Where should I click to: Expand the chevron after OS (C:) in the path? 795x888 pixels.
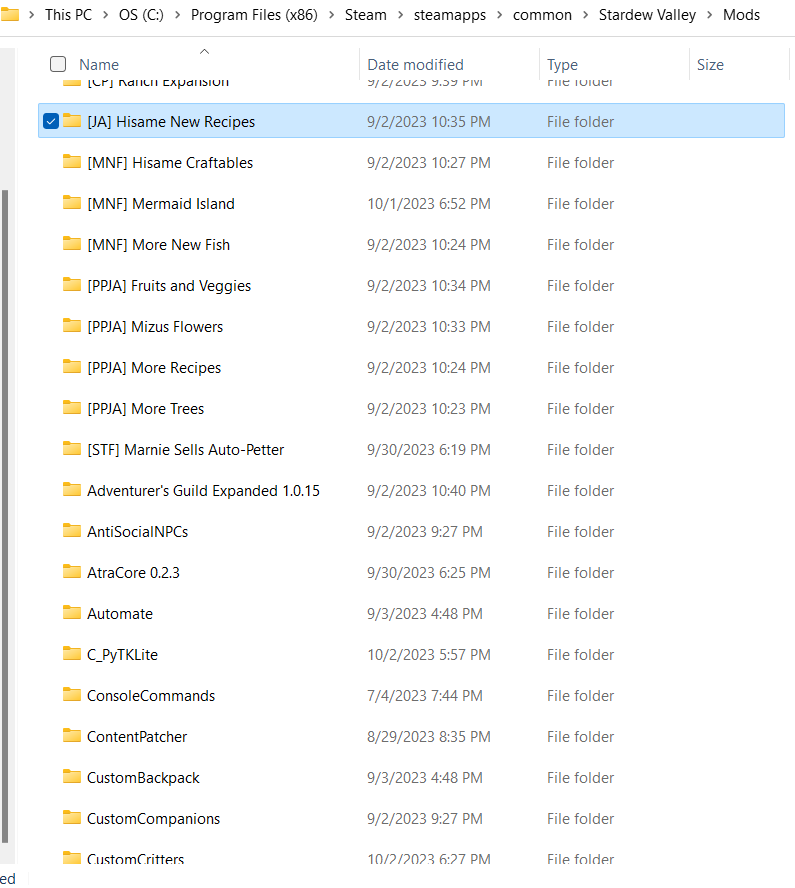pos(178,15)
